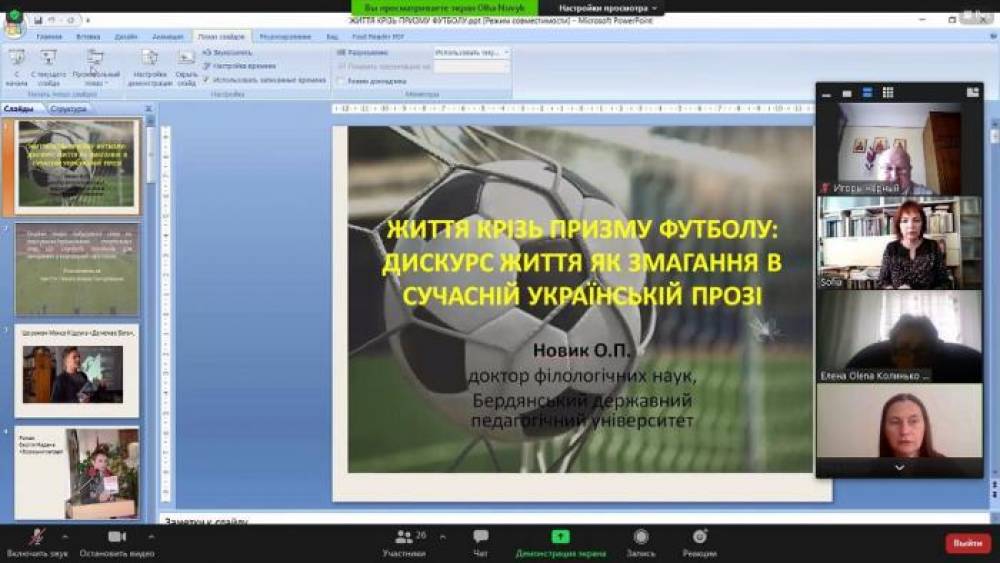Viewport: 1000px width, 563px height.
Task: Toggle 'Использовать записанные времена' checkbox
Action: coord(206,80)
